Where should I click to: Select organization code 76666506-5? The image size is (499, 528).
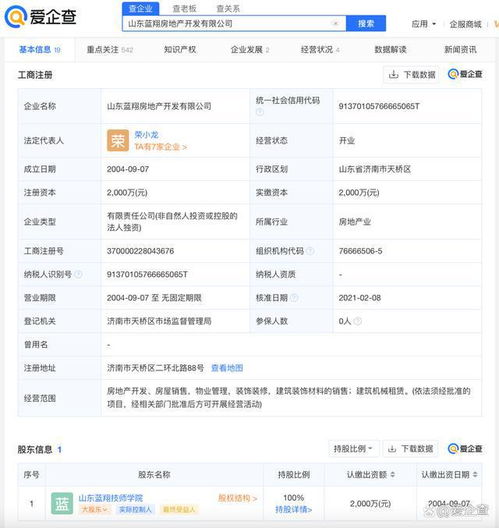[360, 251]
